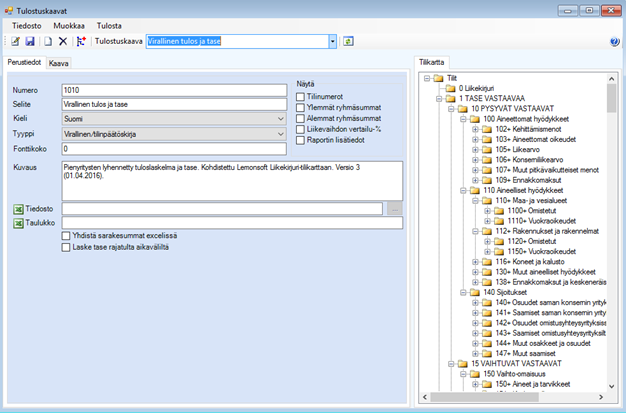The image size is (626, 413).
Task: Check Laske tase rajatulta aikaväliltä
Action: tap(66, 247)
